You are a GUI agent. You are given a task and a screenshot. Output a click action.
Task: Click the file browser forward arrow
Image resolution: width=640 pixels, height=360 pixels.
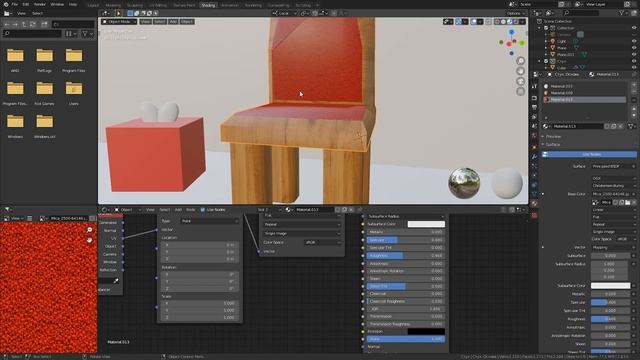click(x=16, y=24)
